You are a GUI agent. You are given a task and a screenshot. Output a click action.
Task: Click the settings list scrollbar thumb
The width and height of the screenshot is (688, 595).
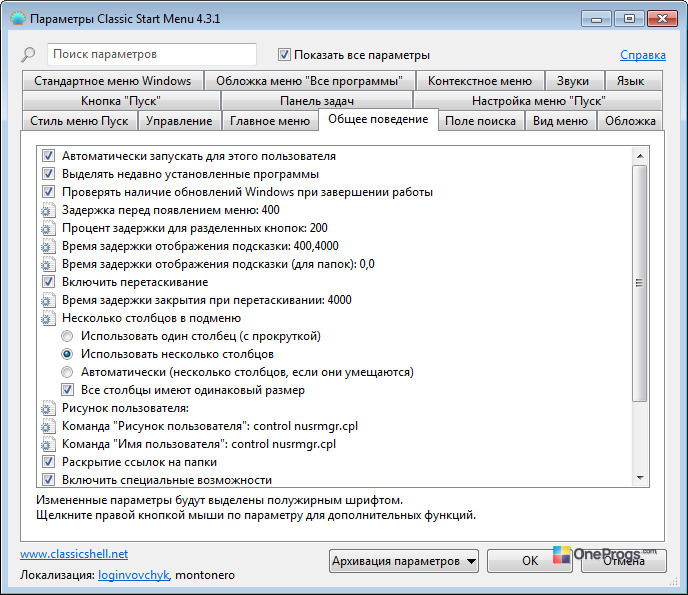coord(640,283)
